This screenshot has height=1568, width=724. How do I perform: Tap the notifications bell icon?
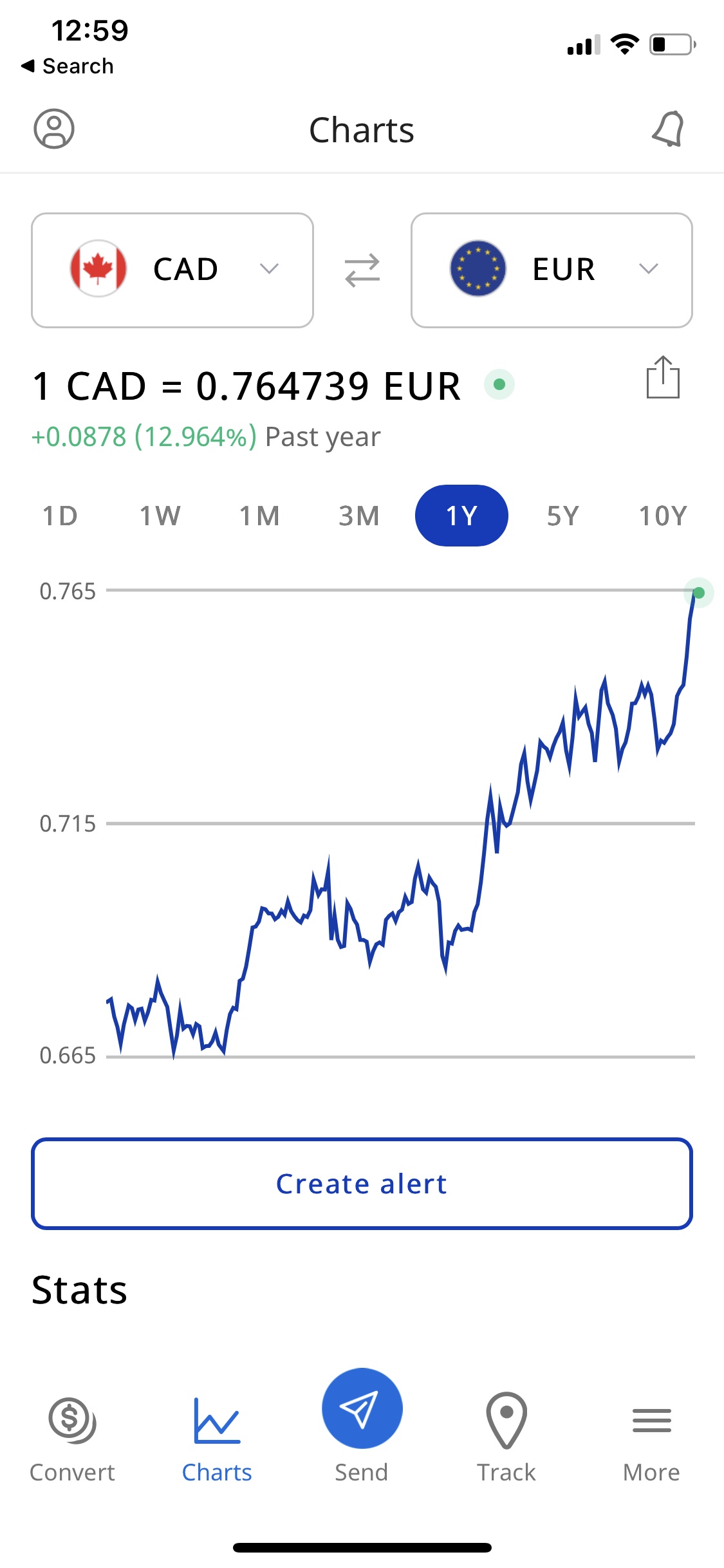668,129
